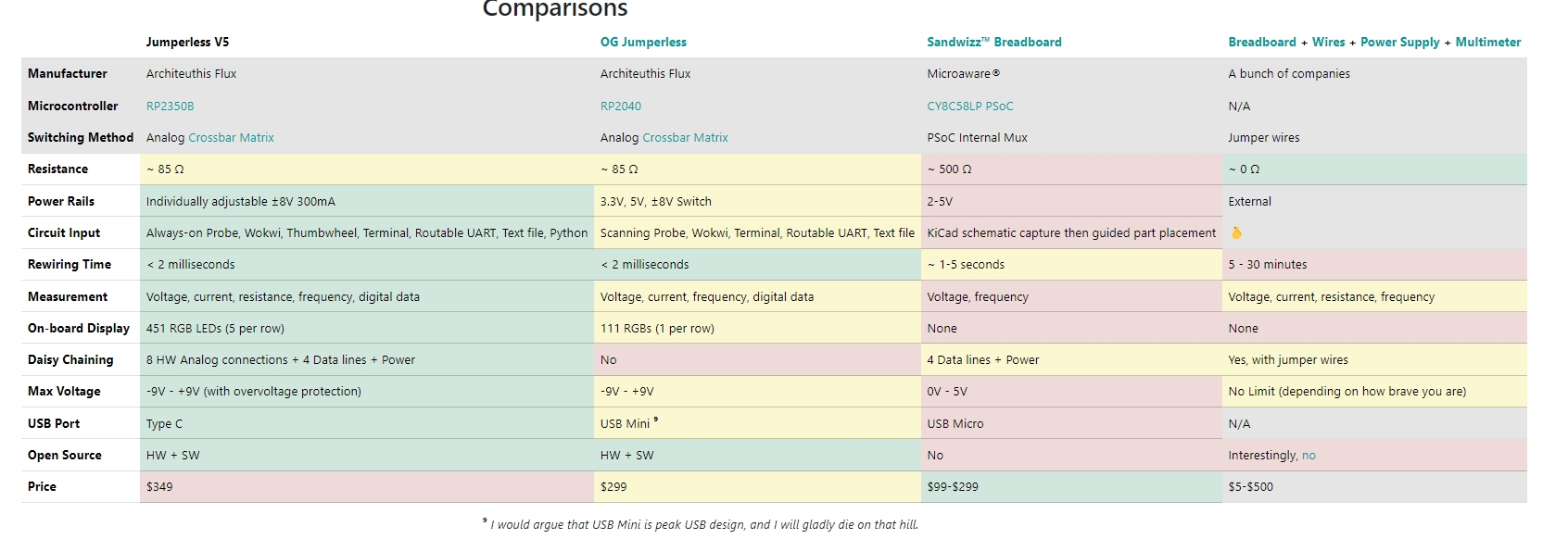This screenshot has height=539, width=1568.
Task: Open the RP2350B microcontroller link
Action: [171, 107]
